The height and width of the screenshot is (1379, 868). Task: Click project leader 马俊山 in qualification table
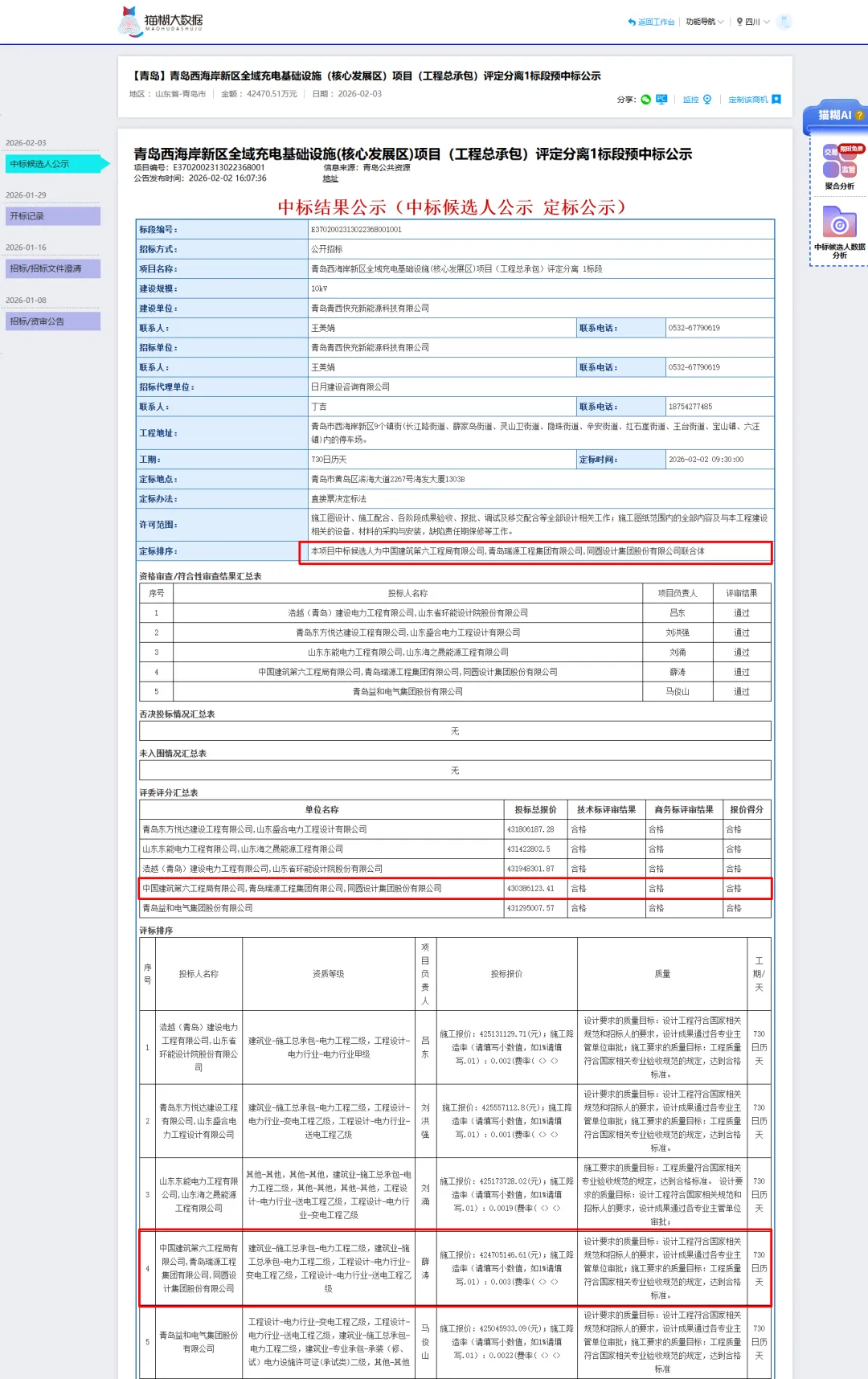click(x=678, y=692)
